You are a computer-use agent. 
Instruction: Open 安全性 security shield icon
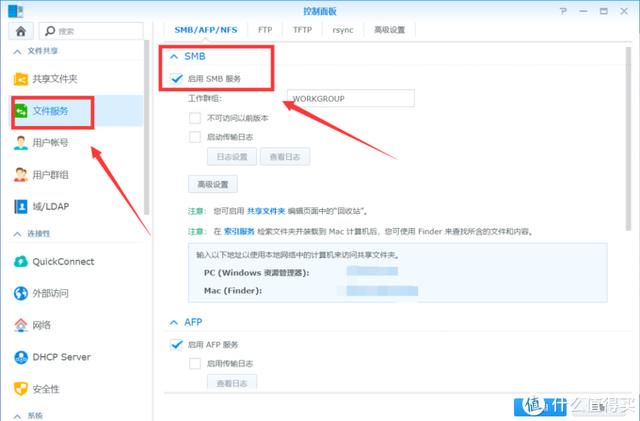click(20, 388)
